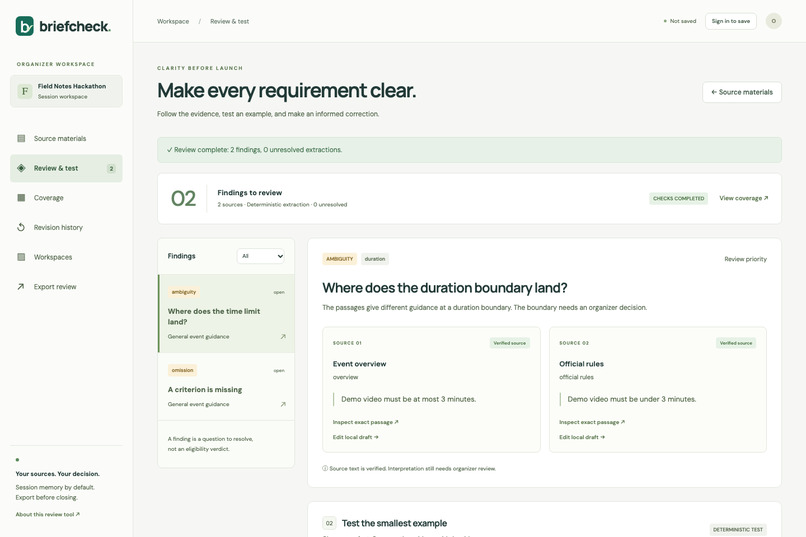This screenshot has height=537, width=806.
Task: Expand the Findings filter dropdown
Action: pyautogui.click(x=261, y=256)
